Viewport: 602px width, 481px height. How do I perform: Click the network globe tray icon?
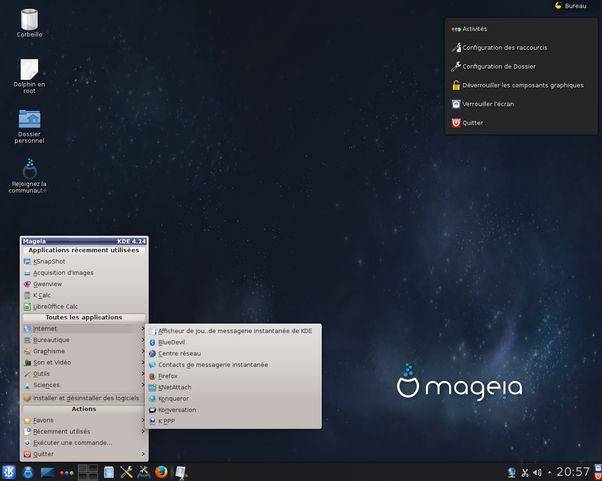(511, 472)
